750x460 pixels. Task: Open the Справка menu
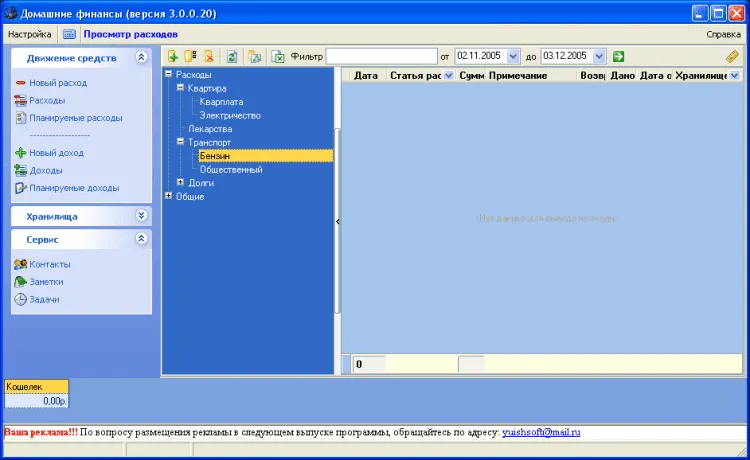pos(723,34)
